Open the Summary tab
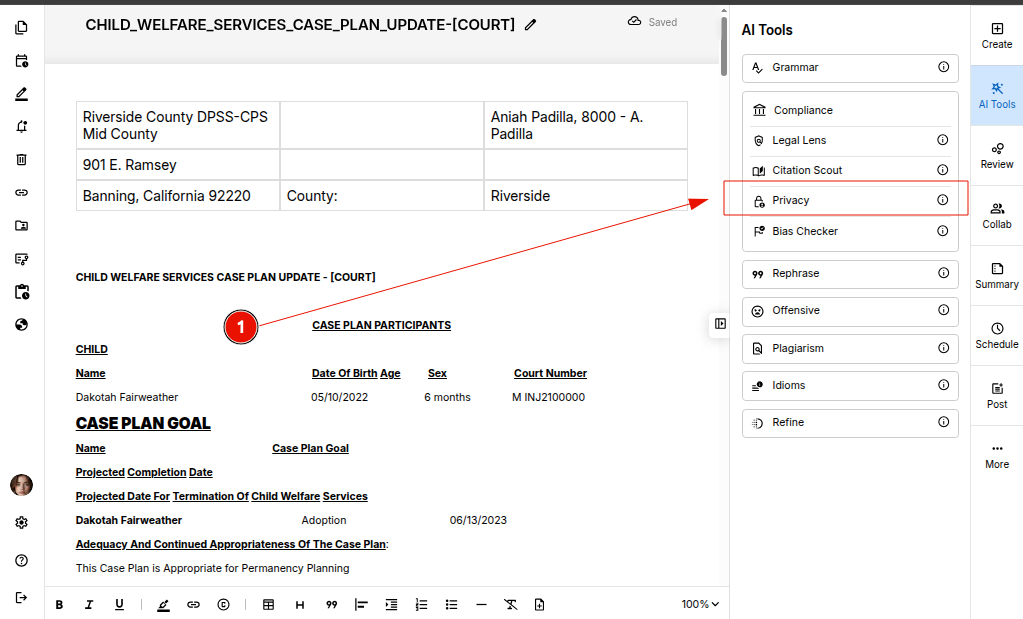Image resolution: width=1023 pixels, height=619 pixels. point(996,275)
